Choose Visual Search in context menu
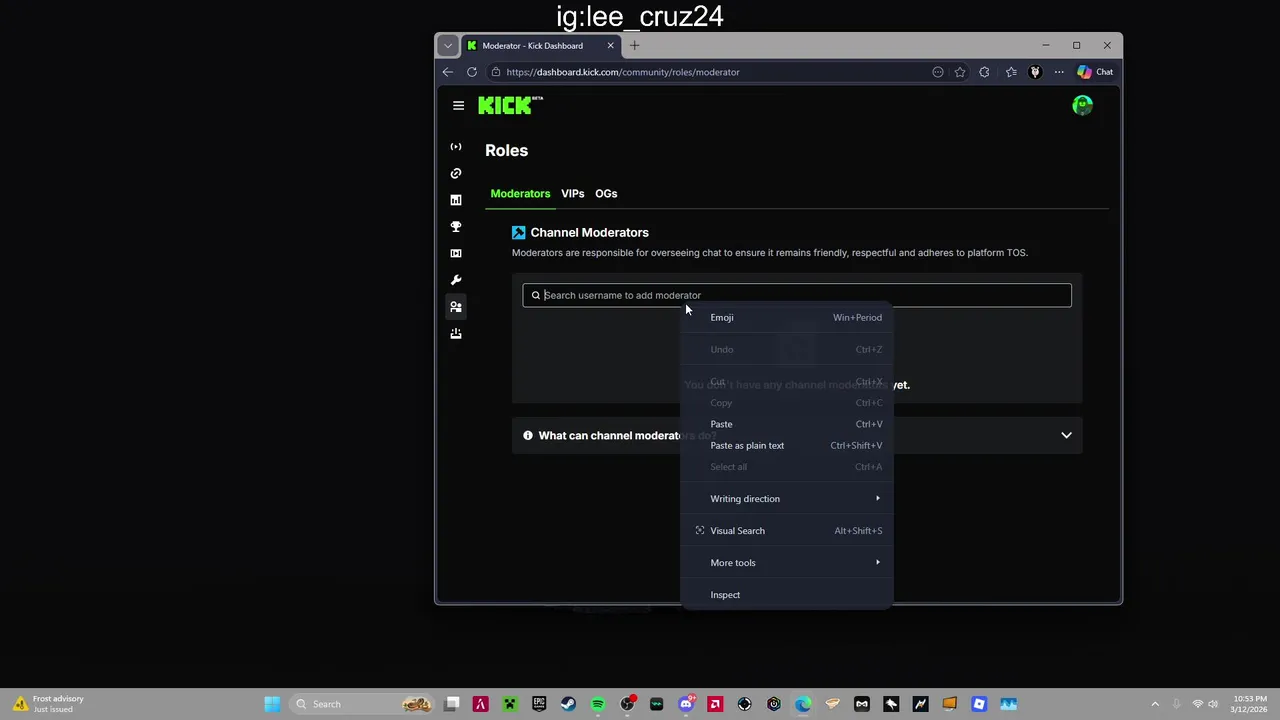 787,530
